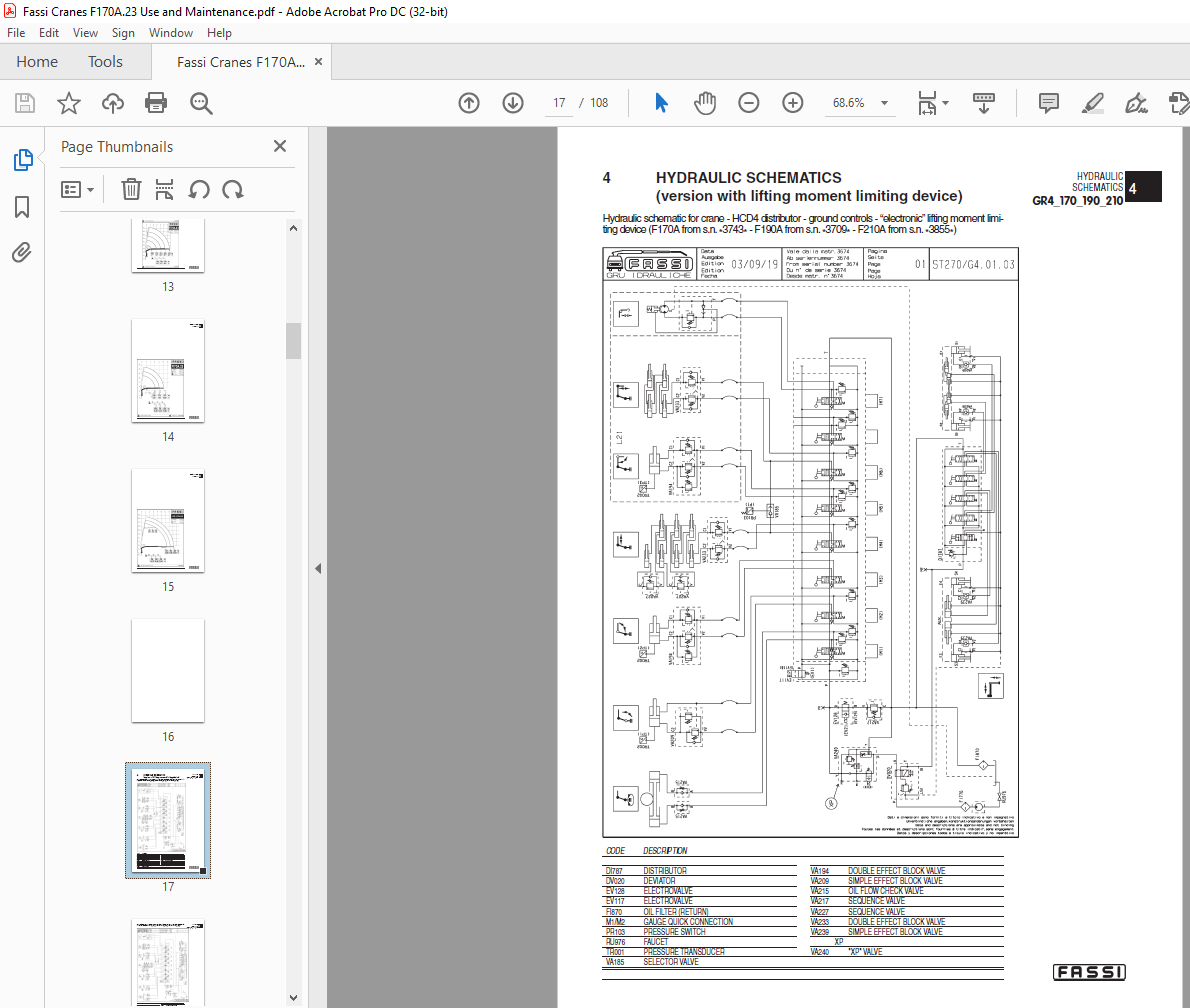Viewport: 1190px width, 1008px height.
Task: Select page 15 thumbnail
Action: [168, 521]
